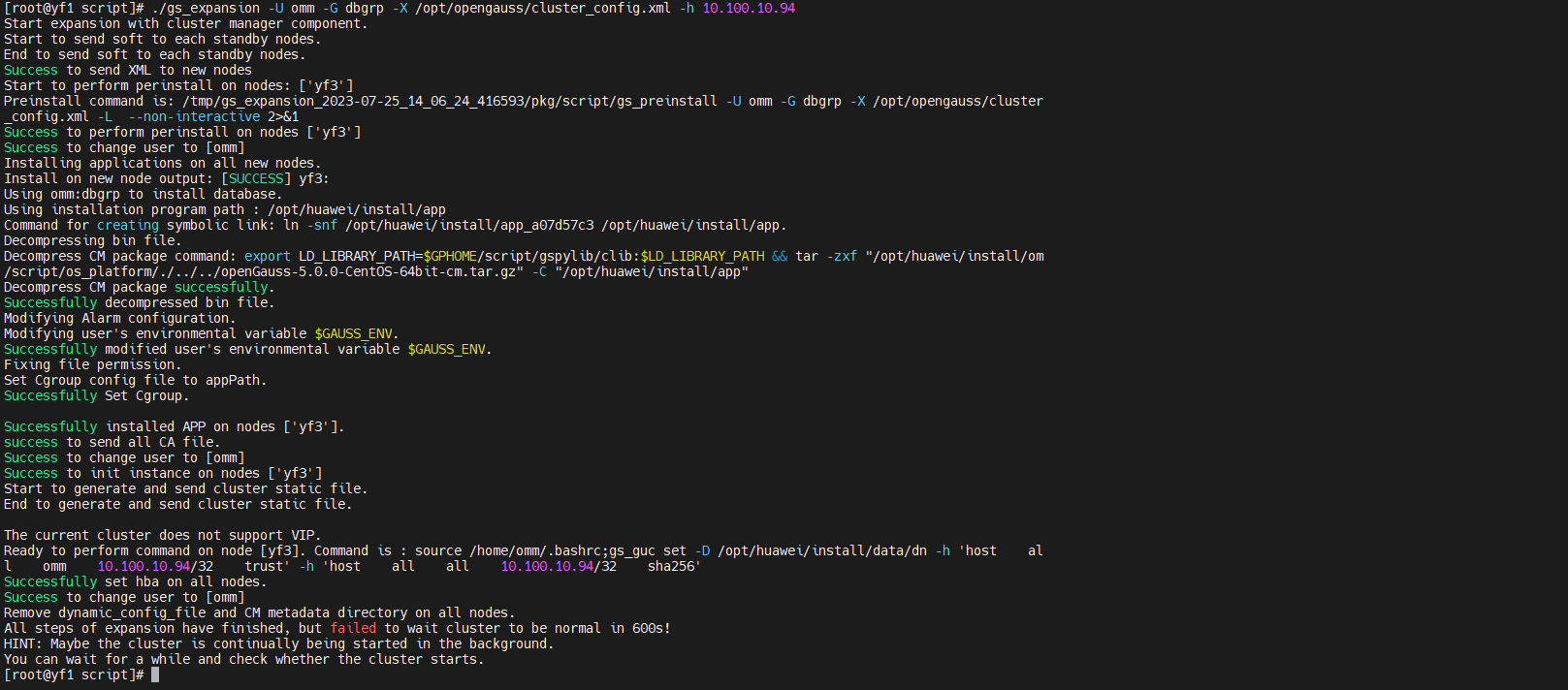This screenshot has height=690, width=1568.
Task: Click the green "successfully" after "Decompress CM package"
Action: 221,287
